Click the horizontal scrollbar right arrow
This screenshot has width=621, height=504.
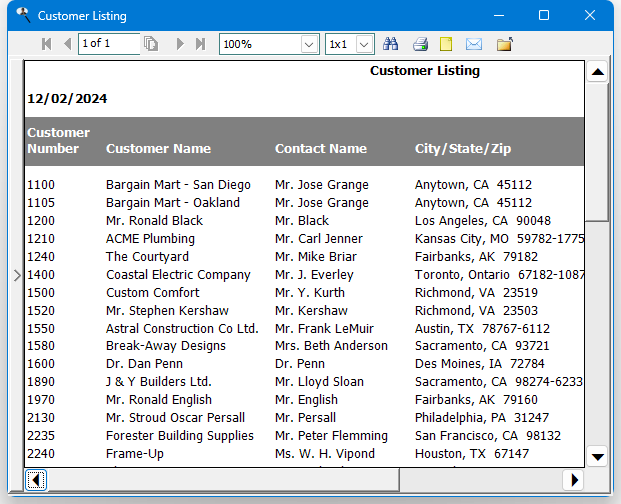pyautogui.click(x=573, y=480)
